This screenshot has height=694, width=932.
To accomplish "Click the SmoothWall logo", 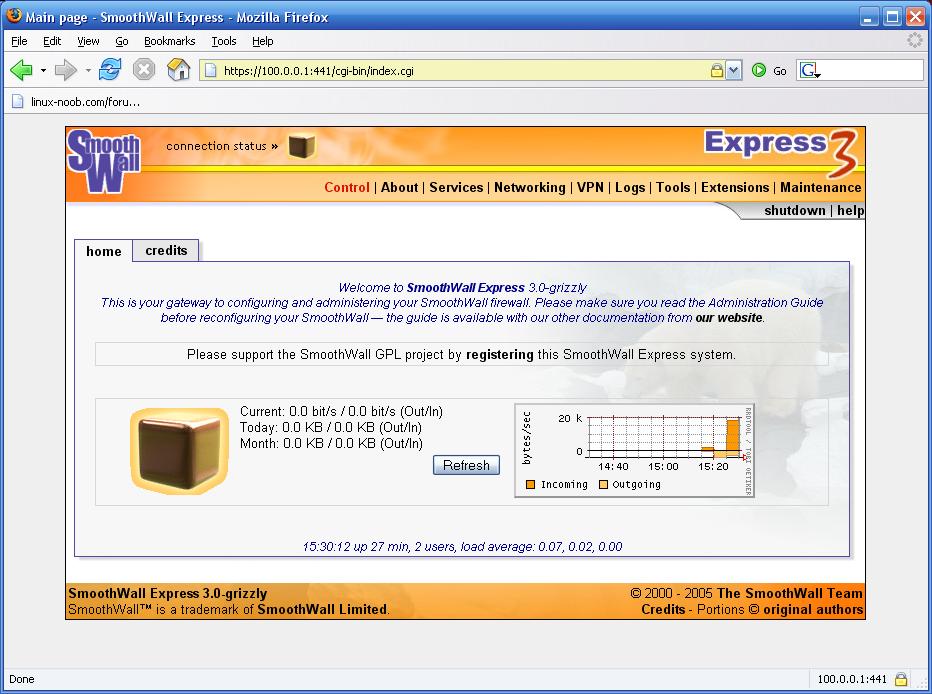I will (x=104, y=161).
